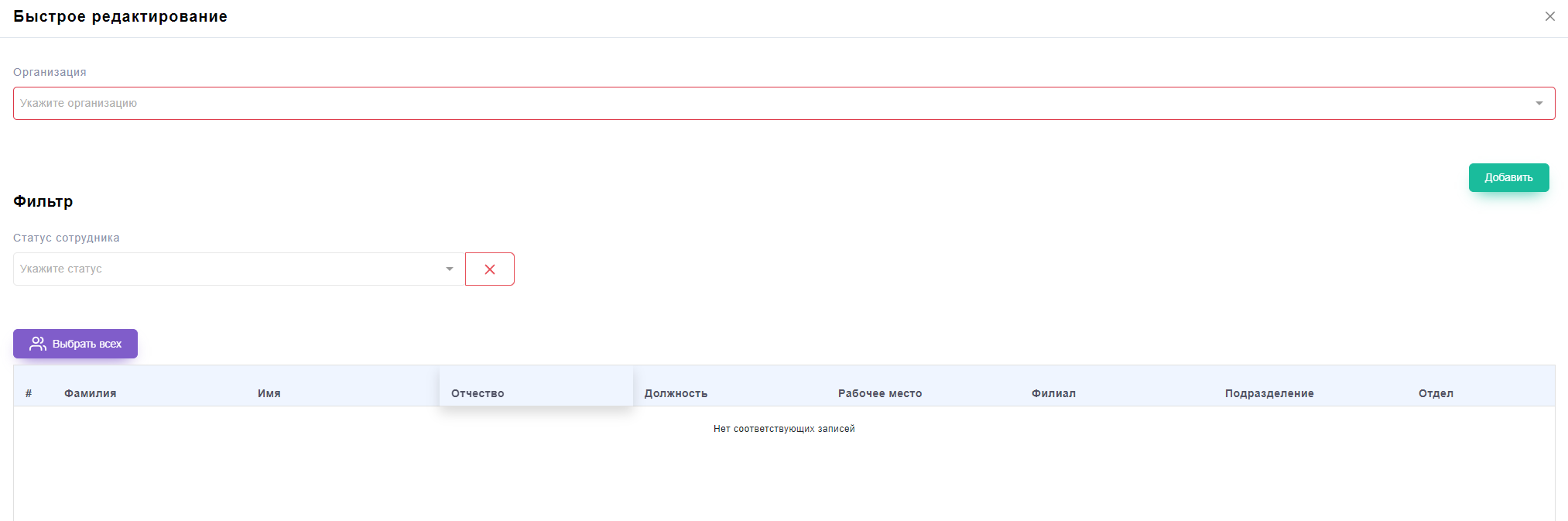Close the Быстрое редактирование dialog

pos(1549,16)
